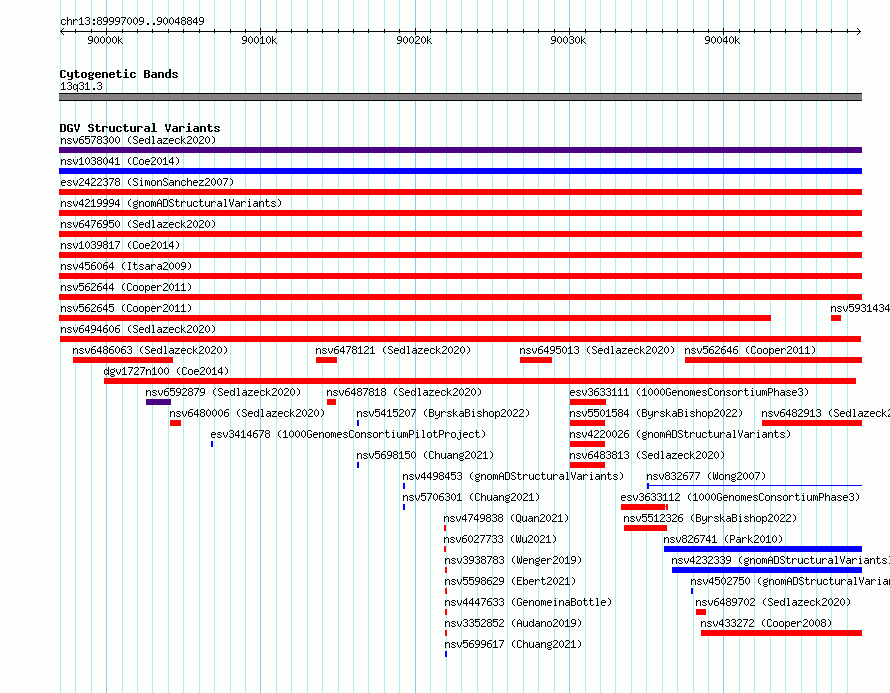Open the nsv6592879 (Sedlazeck2020) label
Screen dimensions: 890x693
click(223, 392)
